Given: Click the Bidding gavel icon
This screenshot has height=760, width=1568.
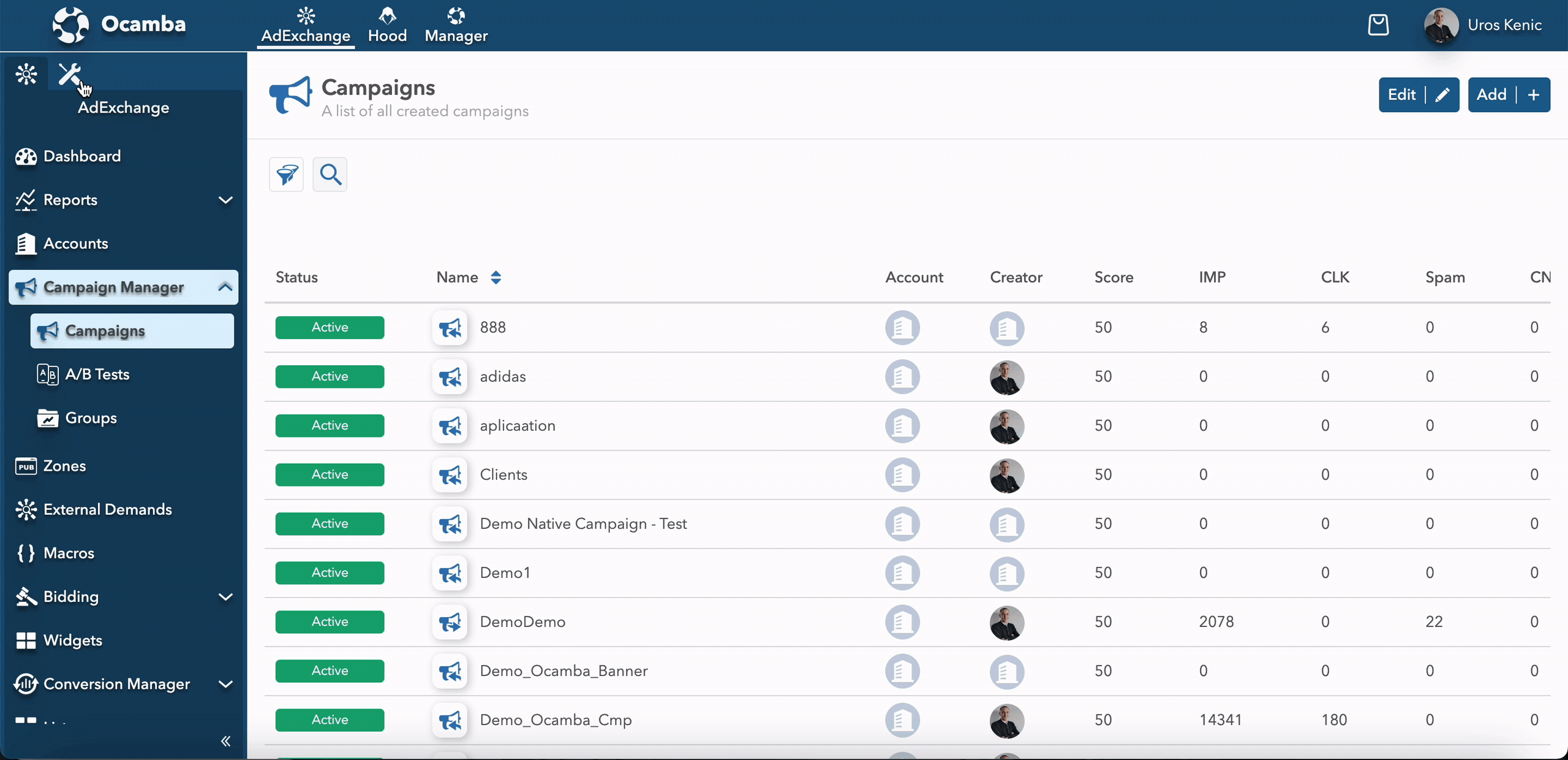Looking at the screenshot, I should [x=26, y=596].
